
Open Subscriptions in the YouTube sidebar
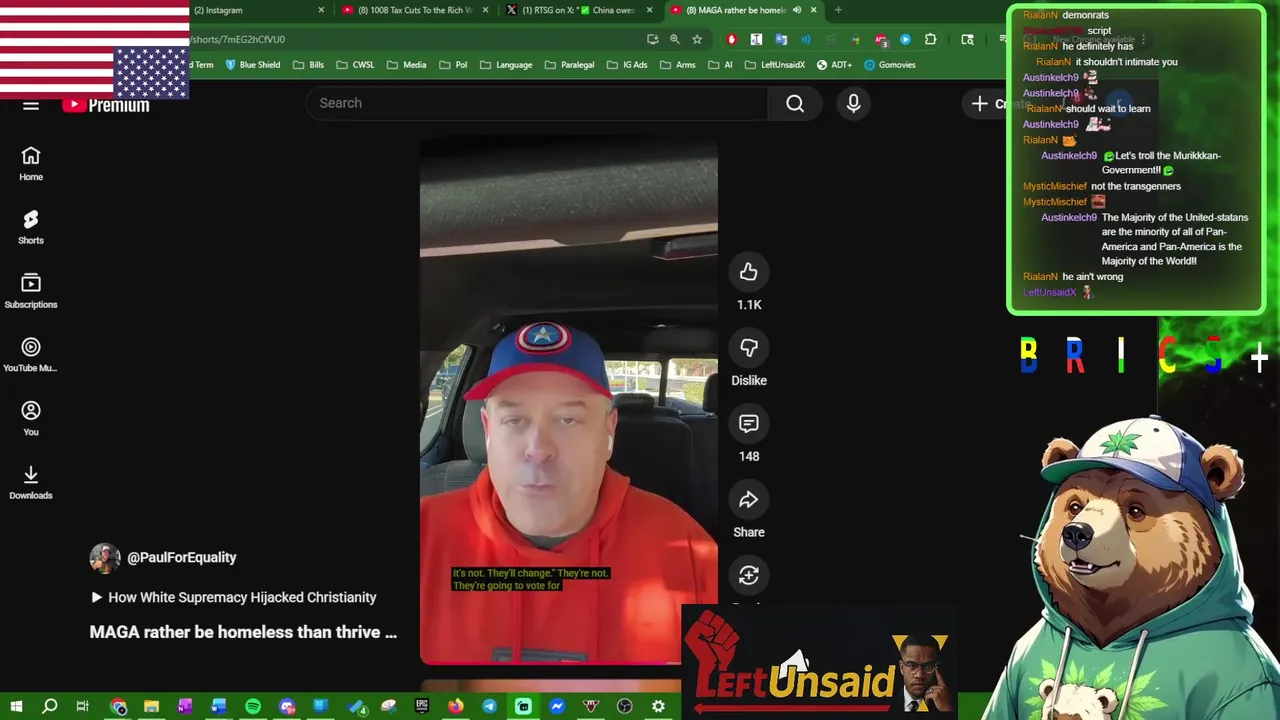pyautogui.click(x=31, y=292)
